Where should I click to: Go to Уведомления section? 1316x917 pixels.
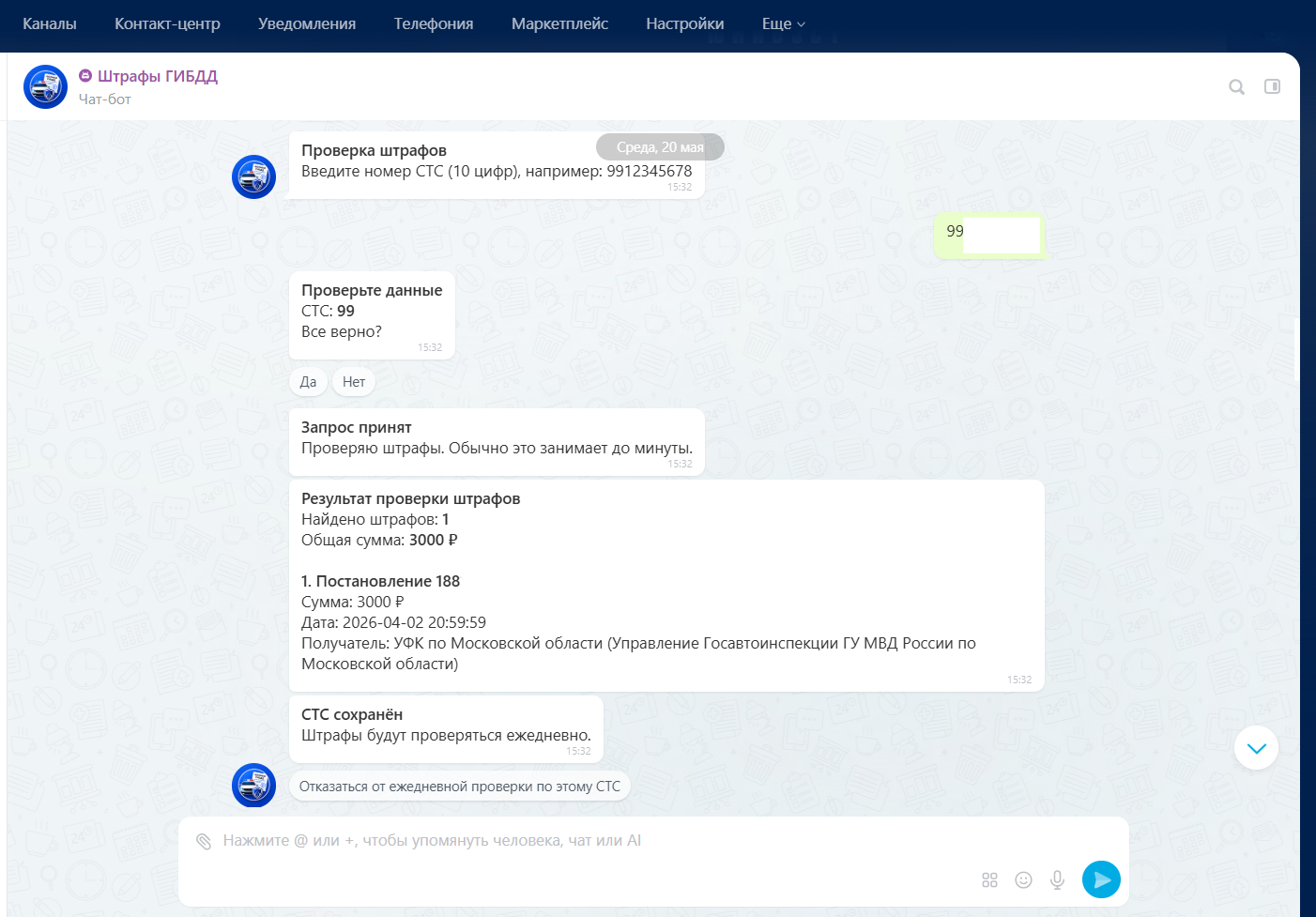[x=307, y=23]
